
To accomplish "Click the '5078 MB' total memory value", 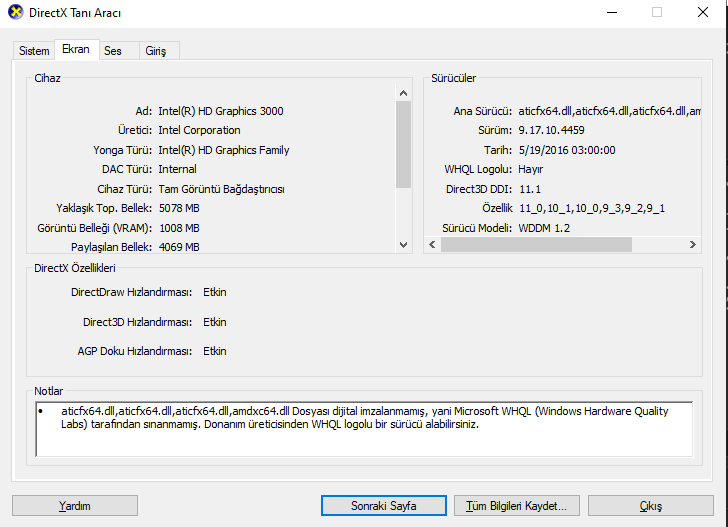I will [179, 208].
